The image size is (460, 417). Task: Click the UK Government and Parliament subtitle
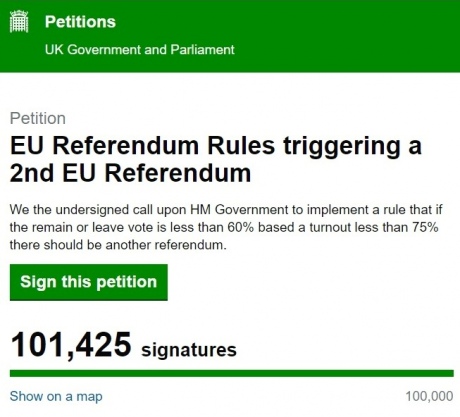(x=140, y=50)
